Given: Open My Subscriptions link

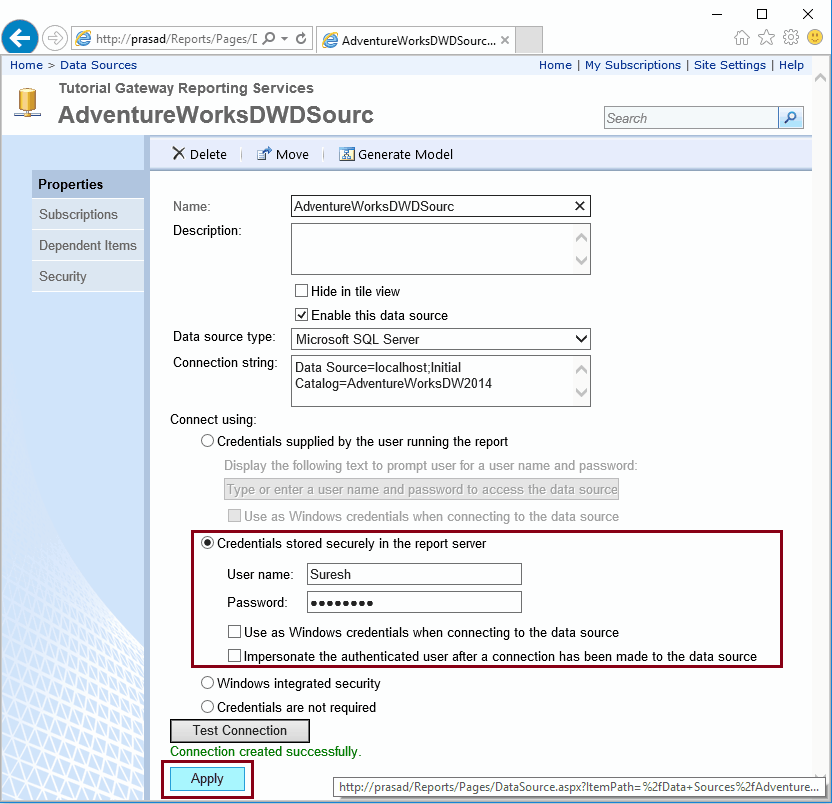Looking at the screenshot, I should coord(632,65).
